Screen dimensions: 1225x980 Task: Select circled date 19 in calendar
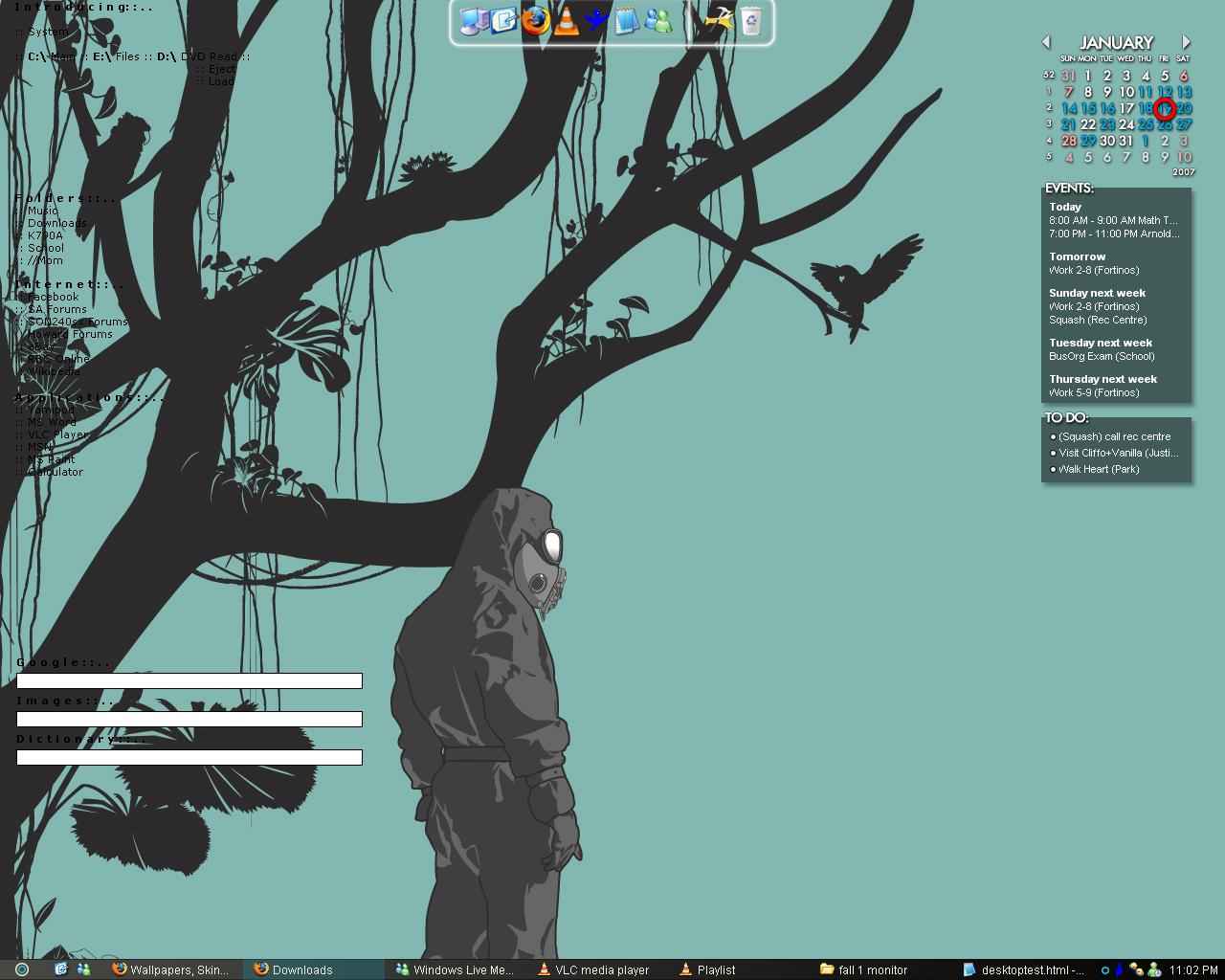click(1165, 108)
